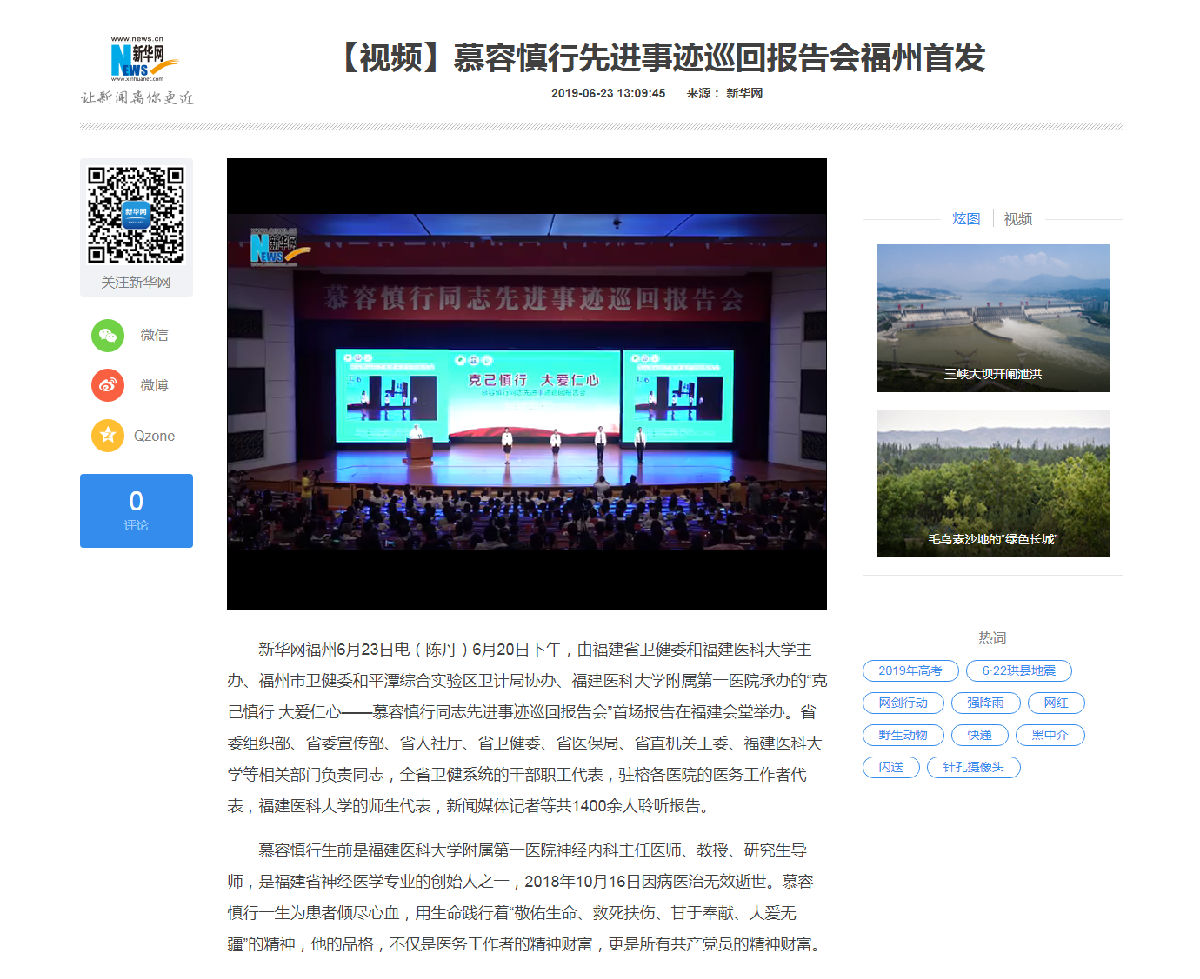Click the 网红 hot word tag
Screen dimensions: 1200x979
[x=1056, y=703]
